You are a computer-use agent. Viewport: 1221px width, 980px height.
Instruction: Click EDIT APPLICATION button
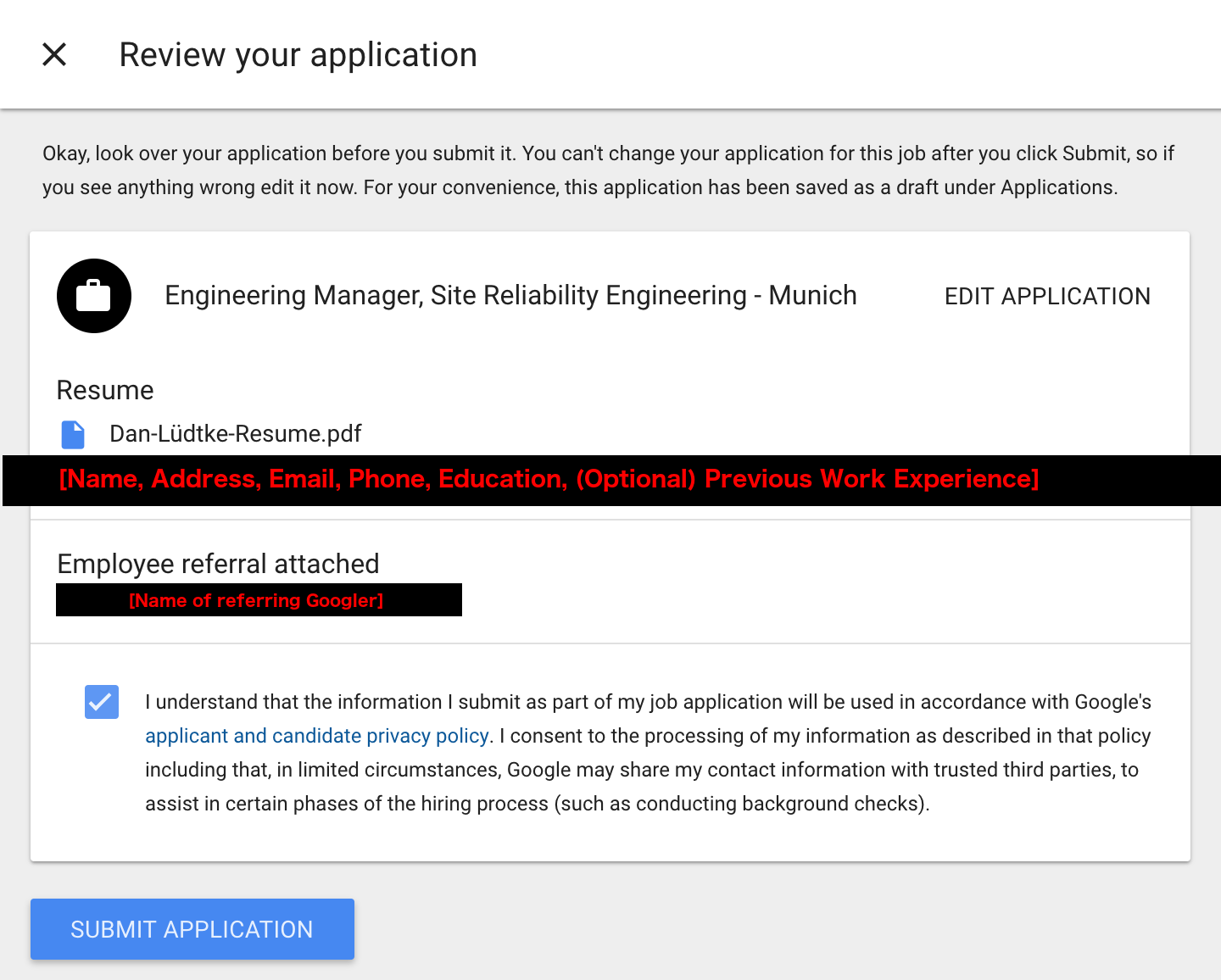[x=1047, y=297]
